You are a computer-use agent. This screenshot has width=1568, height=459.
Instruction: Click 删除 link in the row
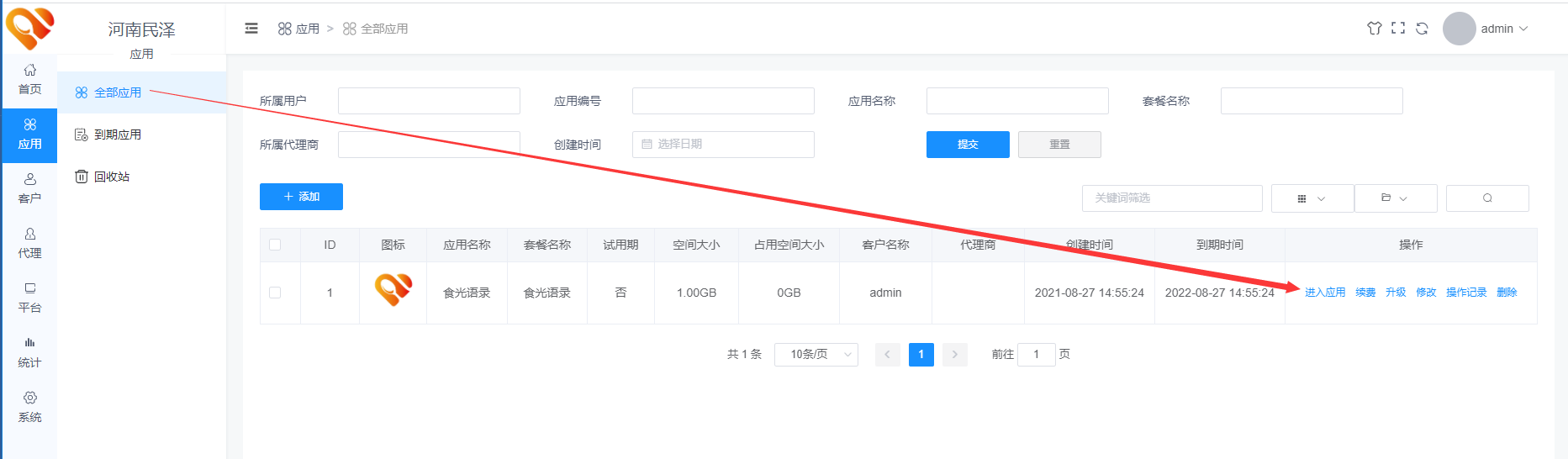(x=1507, y=293)
